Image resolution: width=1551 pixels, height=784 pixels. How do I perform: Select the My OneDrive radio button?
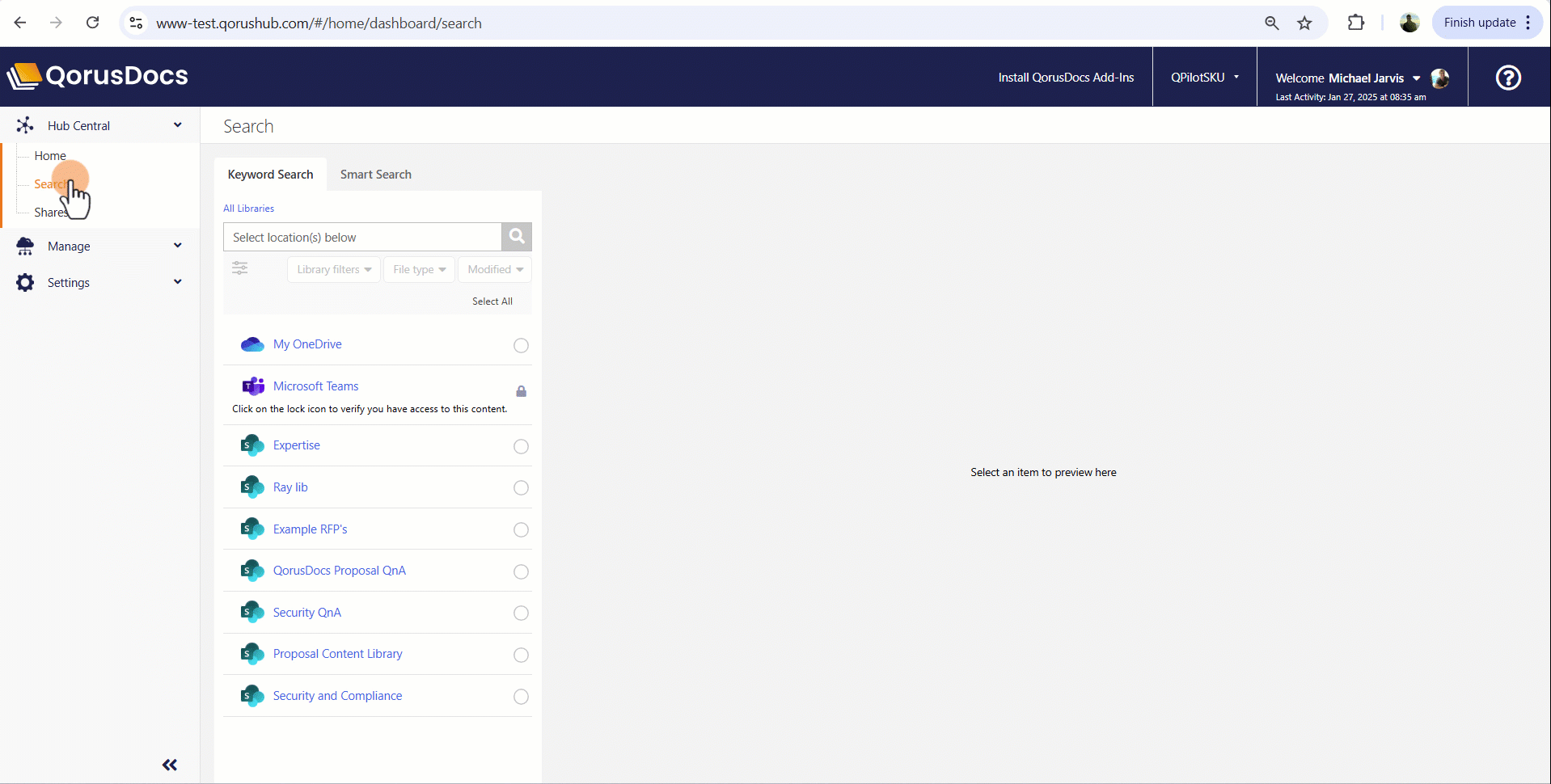(522, 345)
